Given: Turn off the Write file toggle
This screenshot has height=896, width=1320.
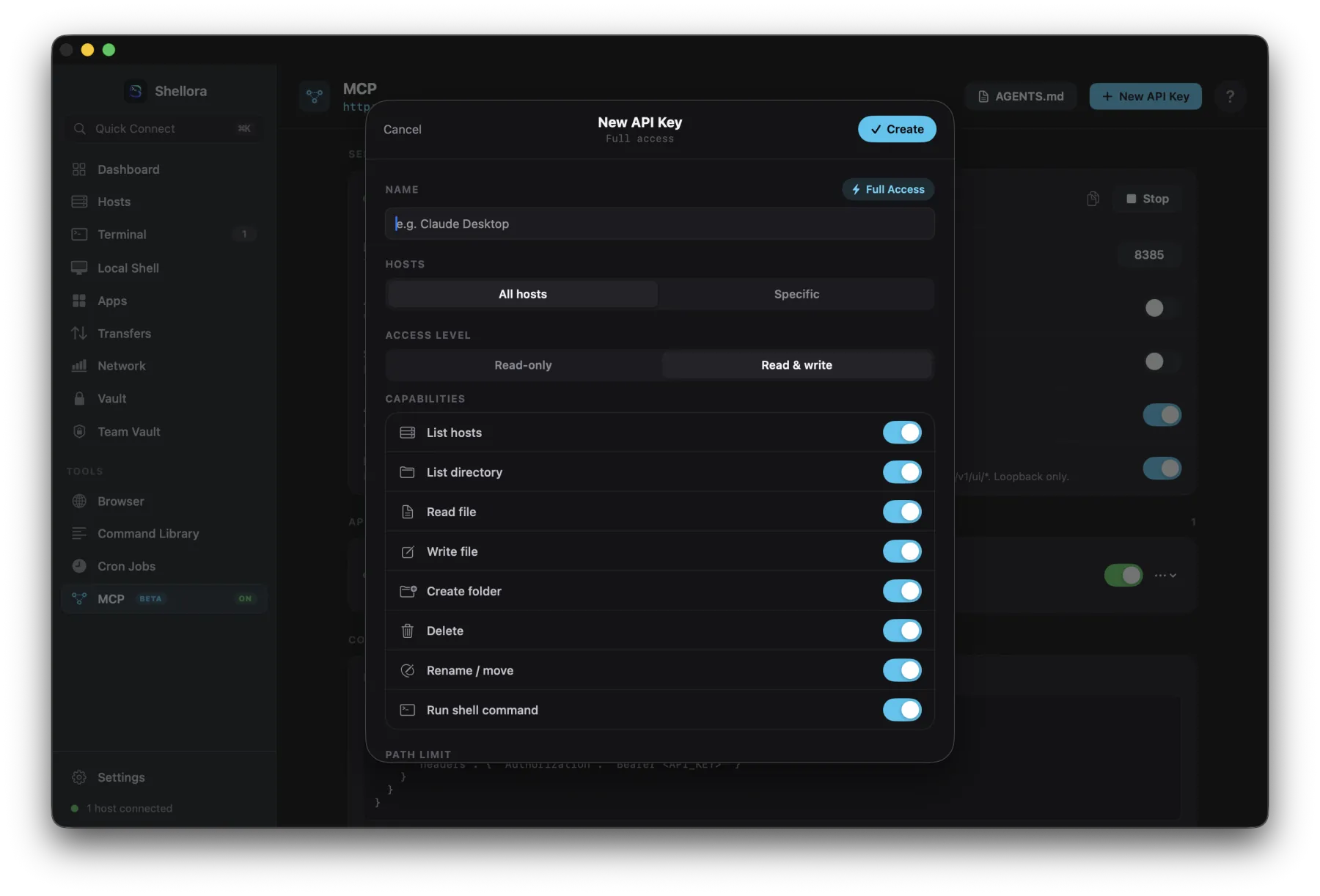Looking at the screenshot, I should click(902, 551).
